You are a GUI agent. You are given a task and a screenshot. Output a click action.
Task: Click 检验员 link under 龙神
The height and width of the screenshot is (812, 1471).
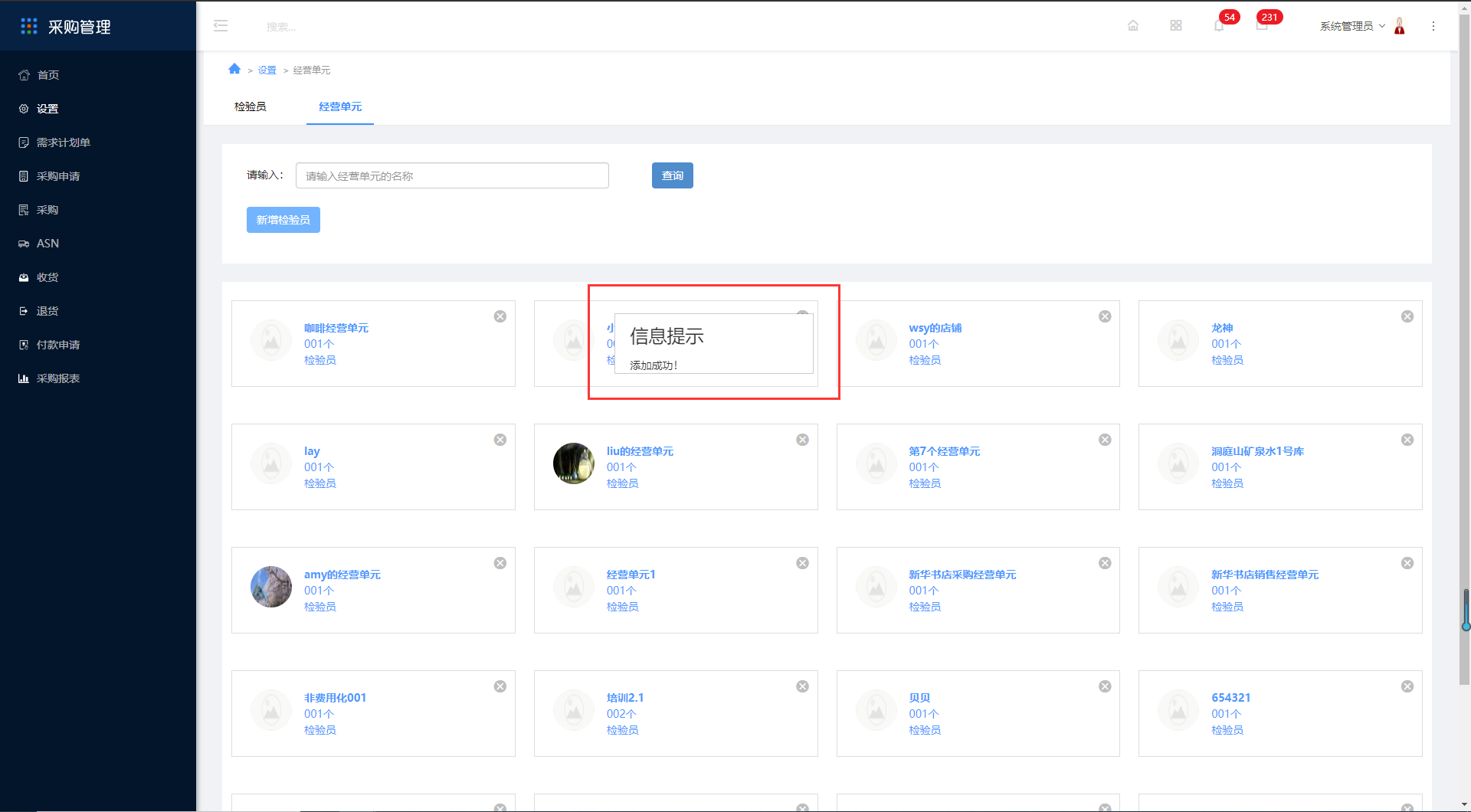click(x=1227, y=360)
